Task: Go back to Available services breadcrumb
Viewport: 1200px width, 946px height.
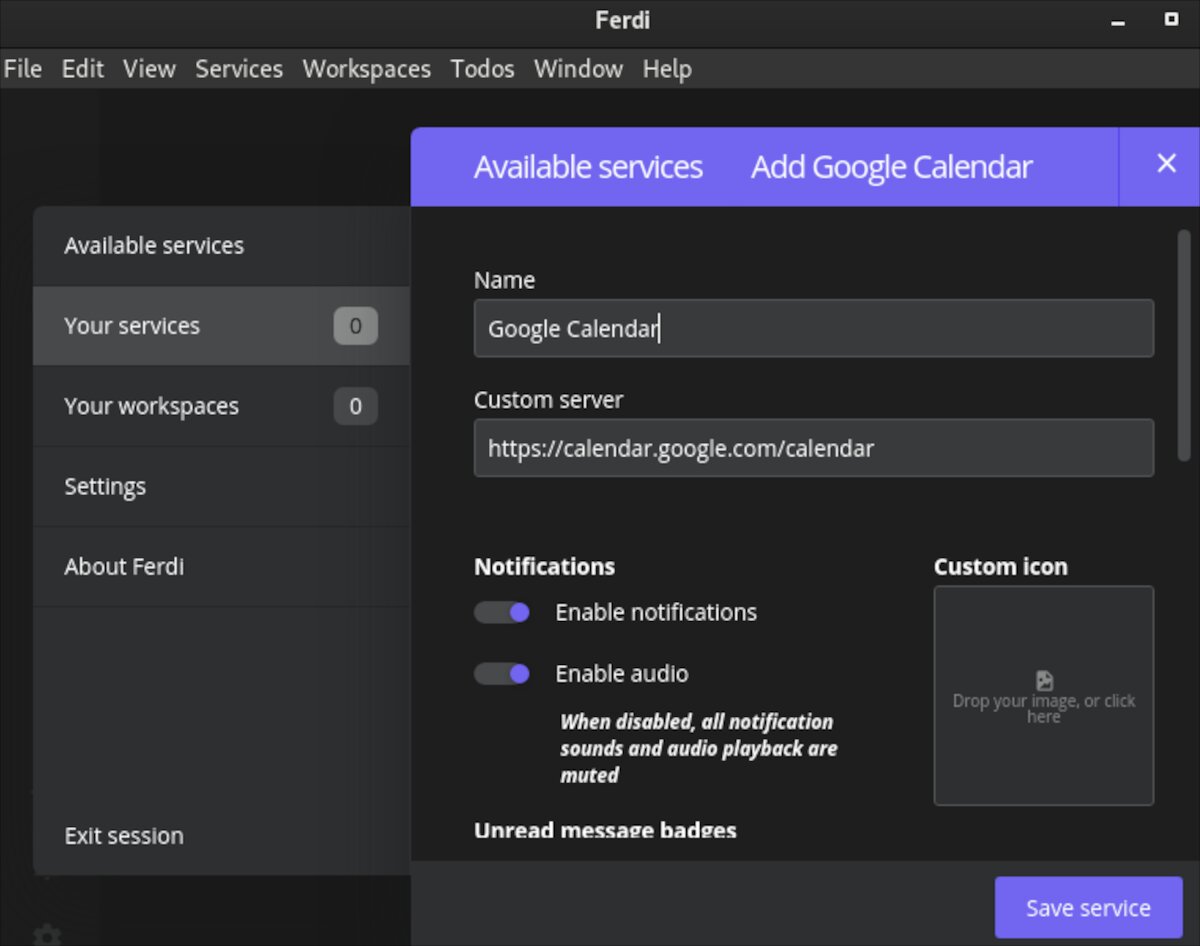Action: [x=588, y=167]
